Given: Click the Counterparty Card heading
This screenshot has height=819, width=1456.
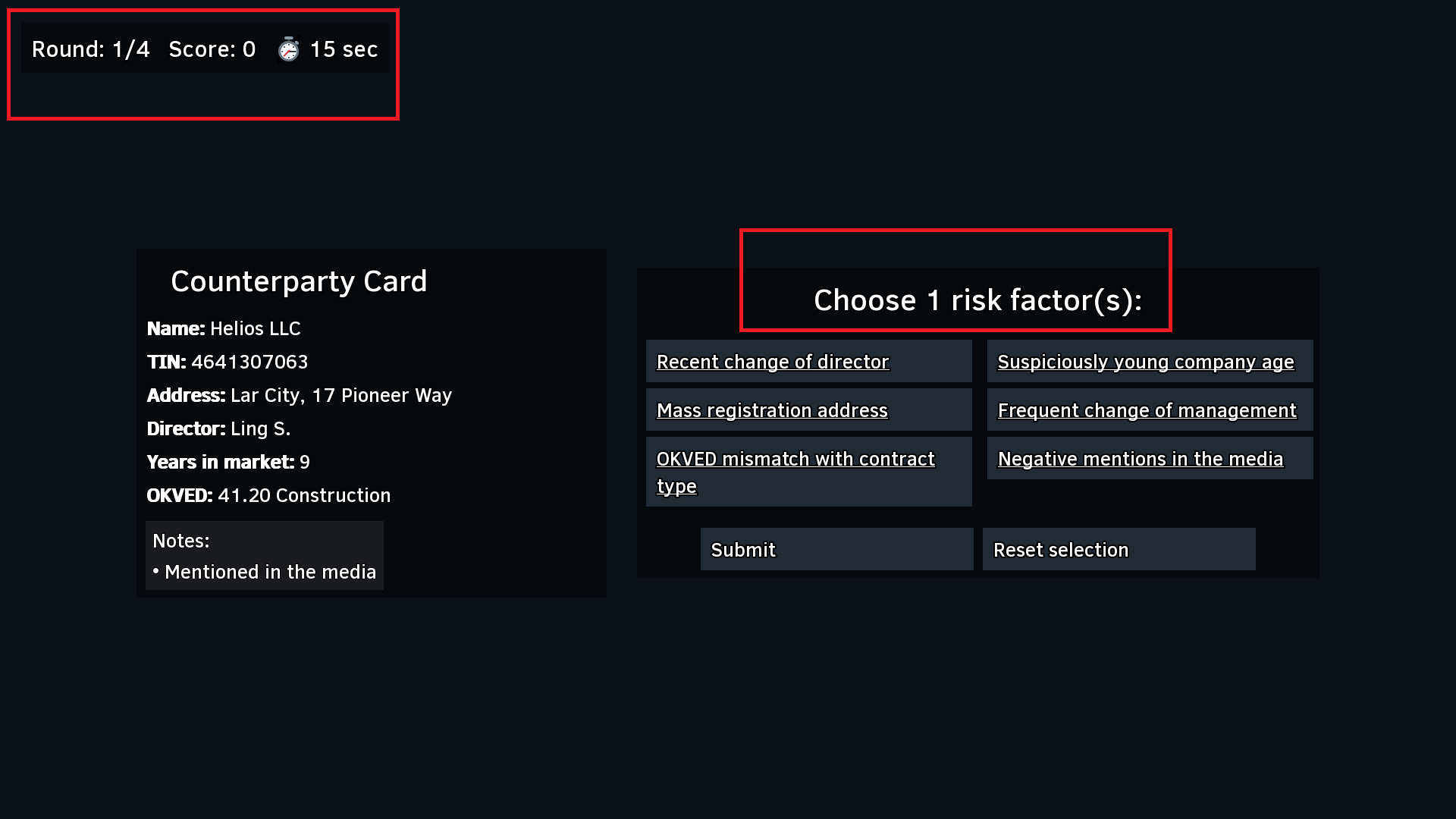Looking at the screenshot, I should point(299,281).
